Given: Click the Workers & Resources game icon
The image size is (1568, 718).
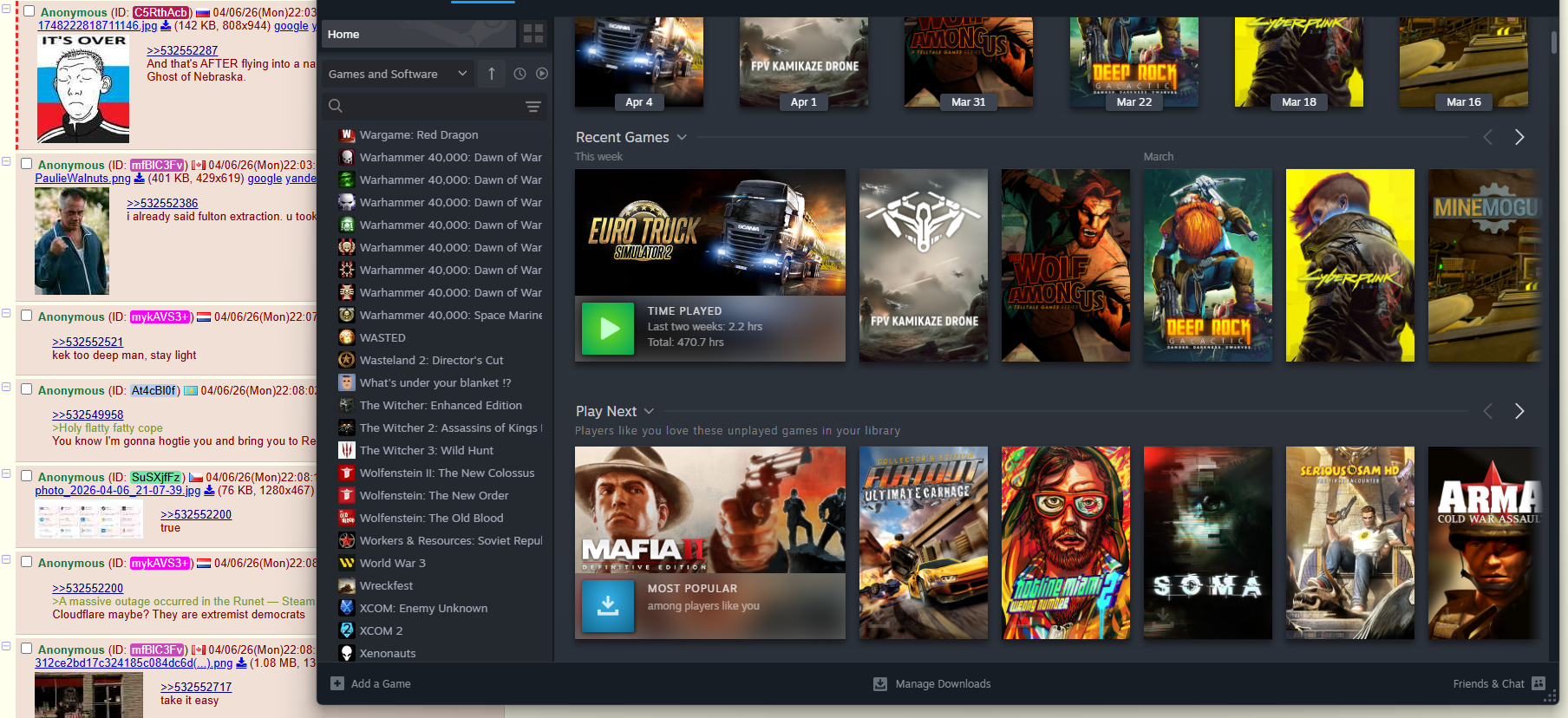Looking at the screenshot, I should pyautogui.click(x=347, y=540).
